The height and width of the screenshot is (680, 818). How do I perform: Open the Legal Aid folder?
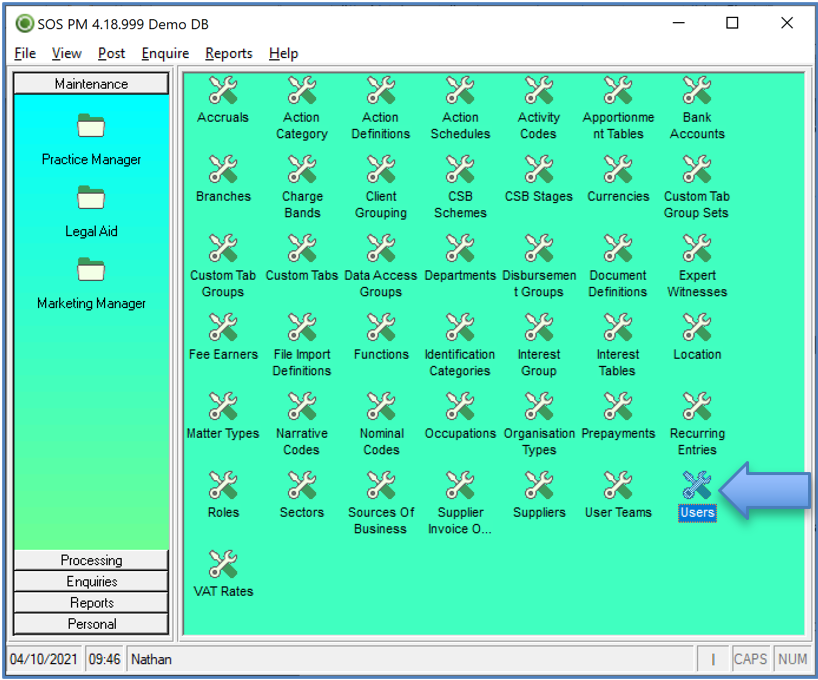(x=91, y=199)
